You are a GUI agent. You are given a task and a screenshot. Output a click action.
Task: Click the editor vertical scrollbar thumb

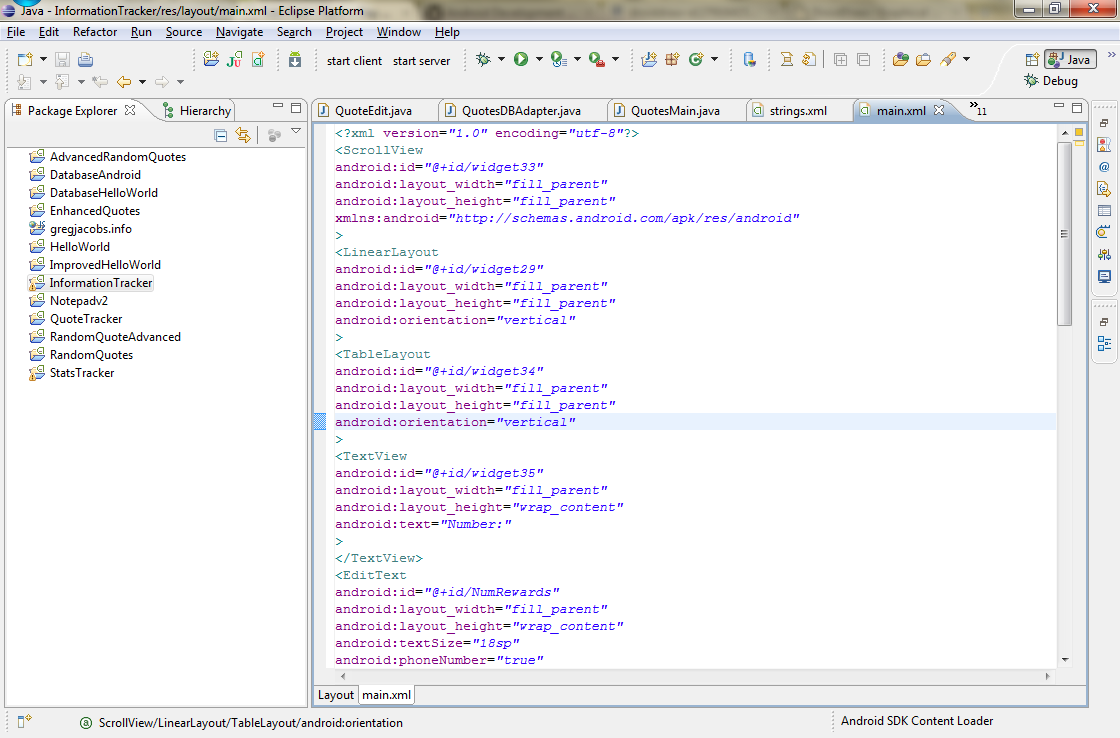pos(1064,234)
